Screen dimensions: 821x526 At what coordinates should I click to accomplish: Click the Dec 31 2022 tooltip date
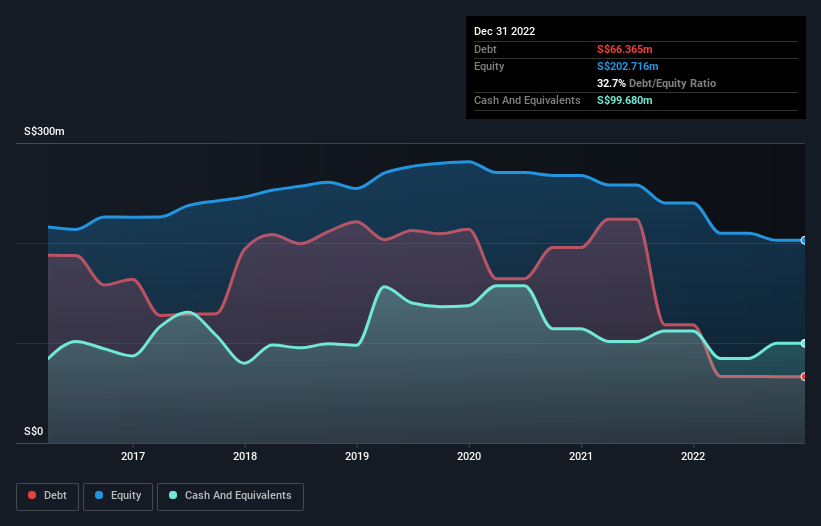(504, 31)
